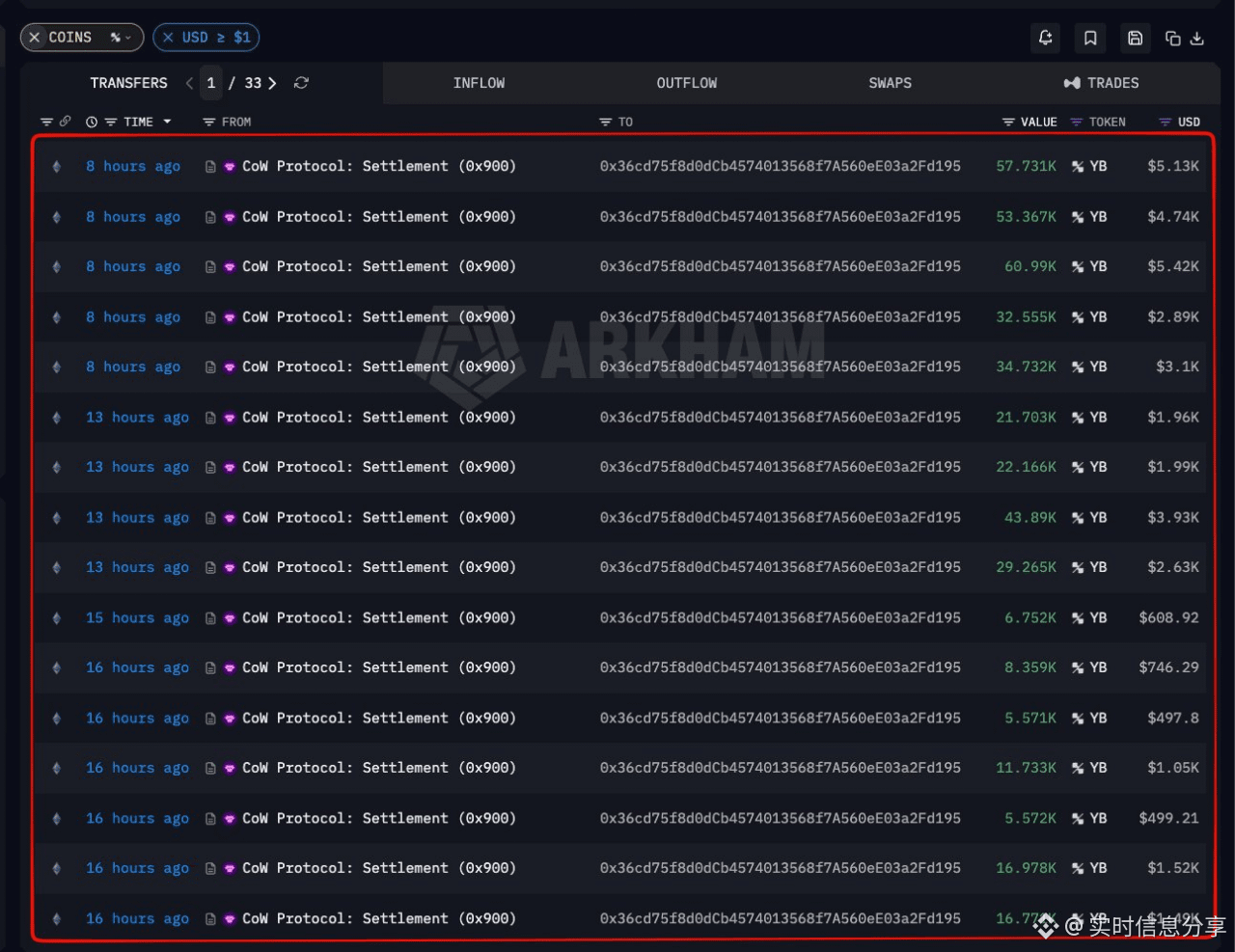
Task: Click the leftmost filter icon in the header
Action: [46, 122]
